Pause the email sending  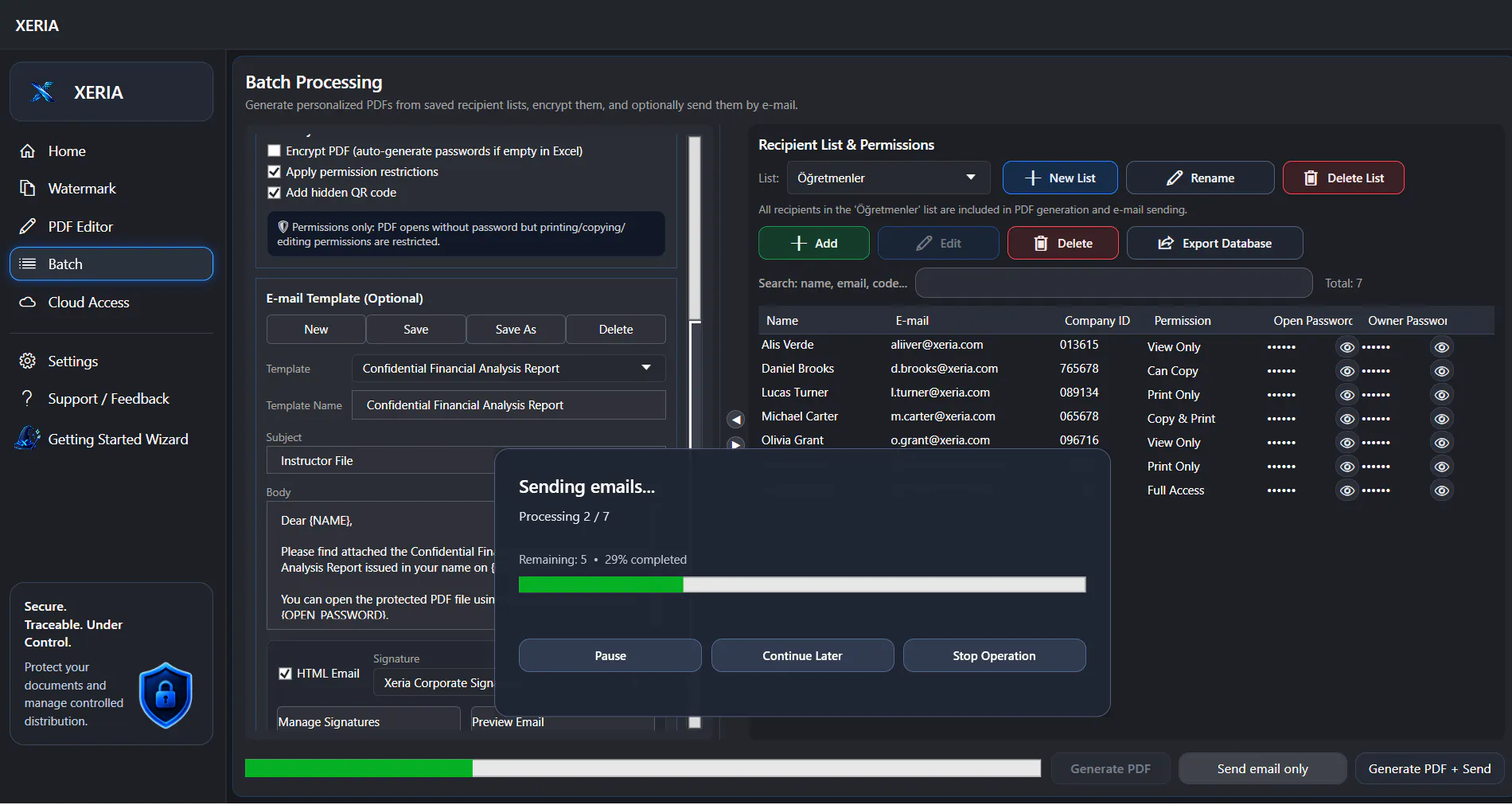point(610,656)
